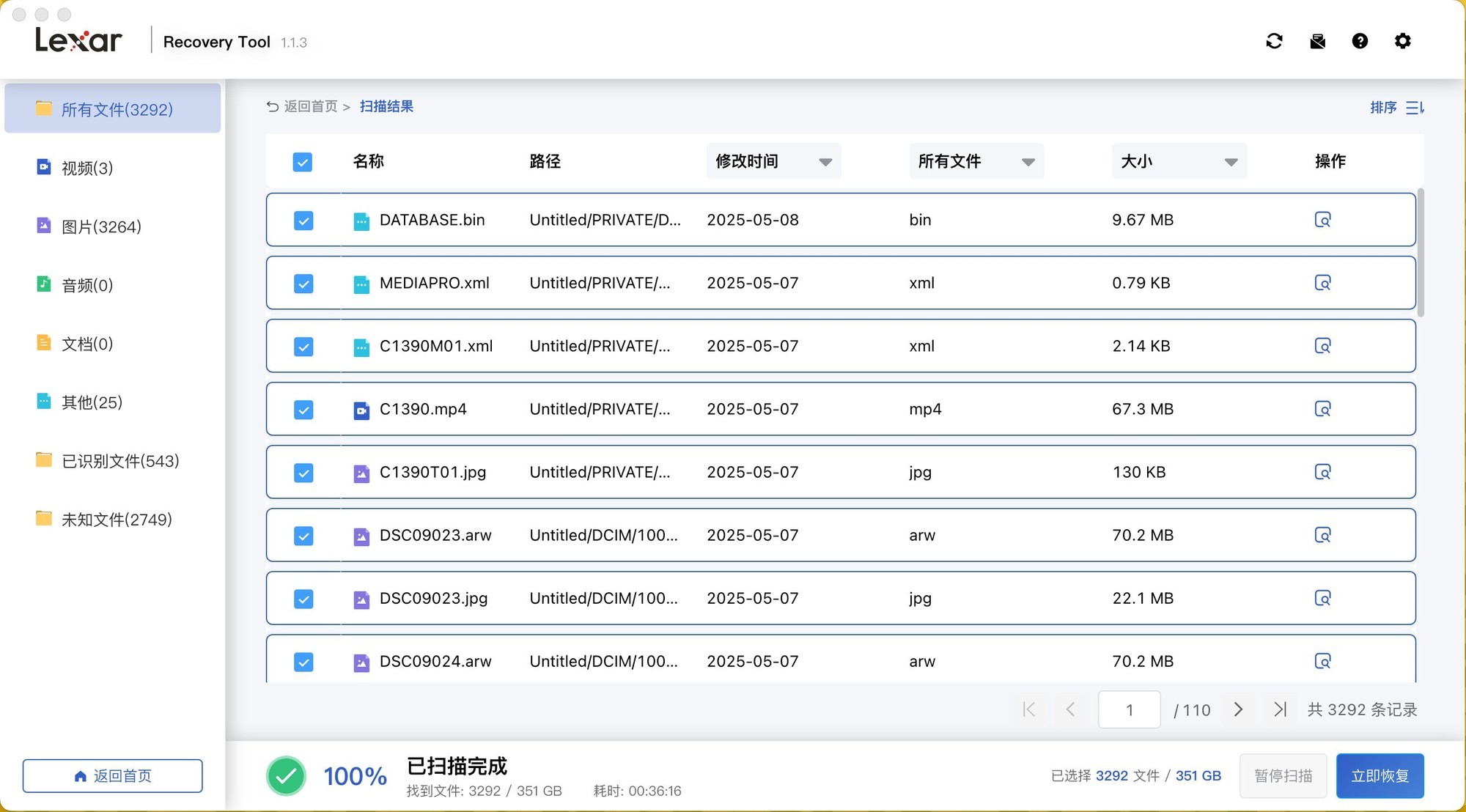Click preview icon for DSC09023.jpg
Screen dimensions: 1466x812
tap(1322, 598)
